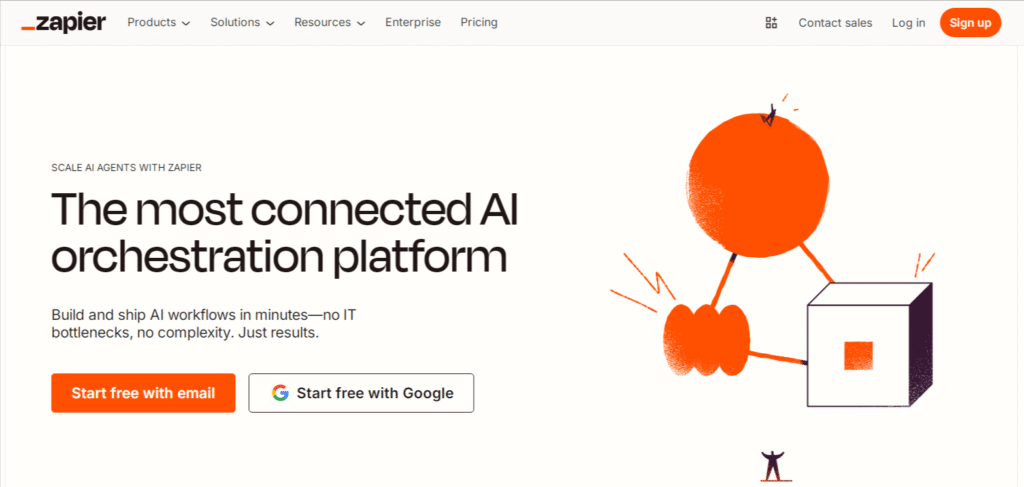
Task: Click Start free with Google
Action: click(361, 393)
